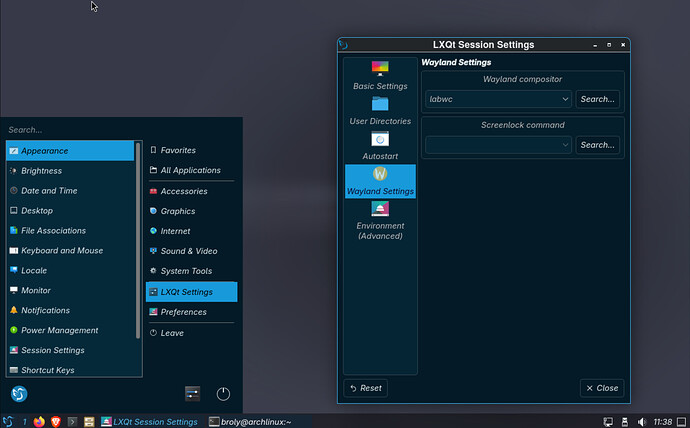Open Accessories category
The width and height of the screenshot is (690, 428).
191,191
